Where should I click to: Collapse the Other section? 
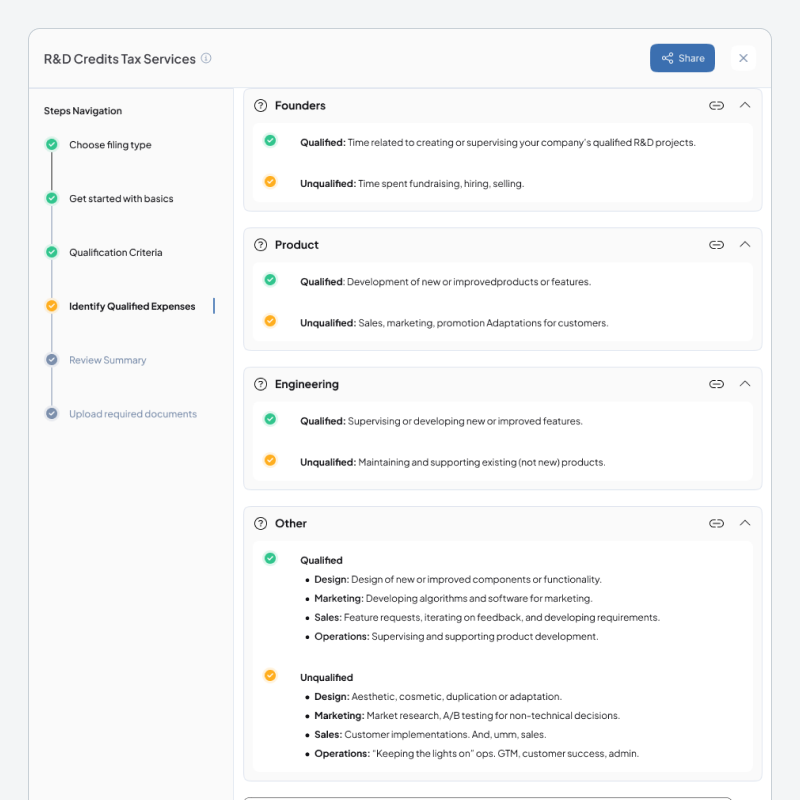(x=745, y=523)
